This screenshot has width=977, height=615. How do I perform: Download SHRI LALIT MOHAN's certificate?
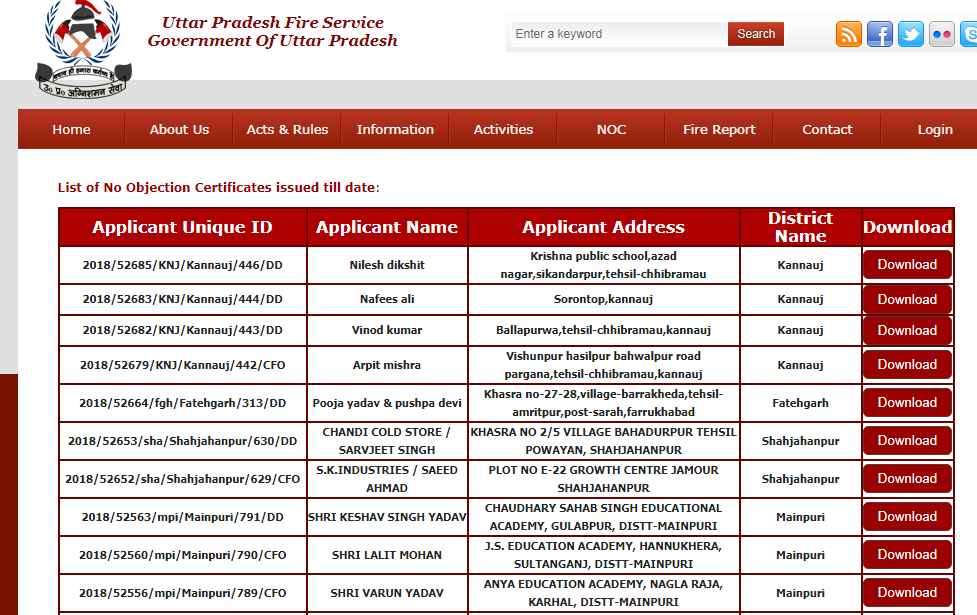point(906,554)
